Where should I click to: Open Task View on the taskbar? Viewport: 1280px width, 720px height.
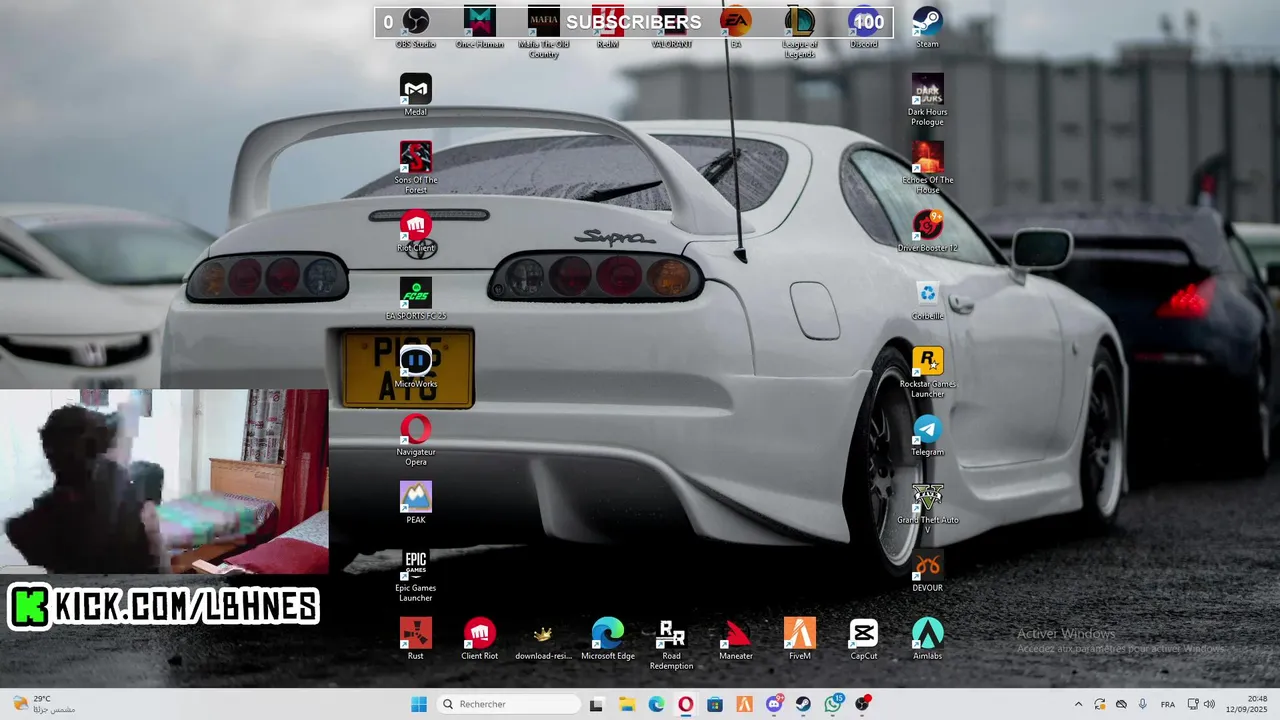(597, 704)
